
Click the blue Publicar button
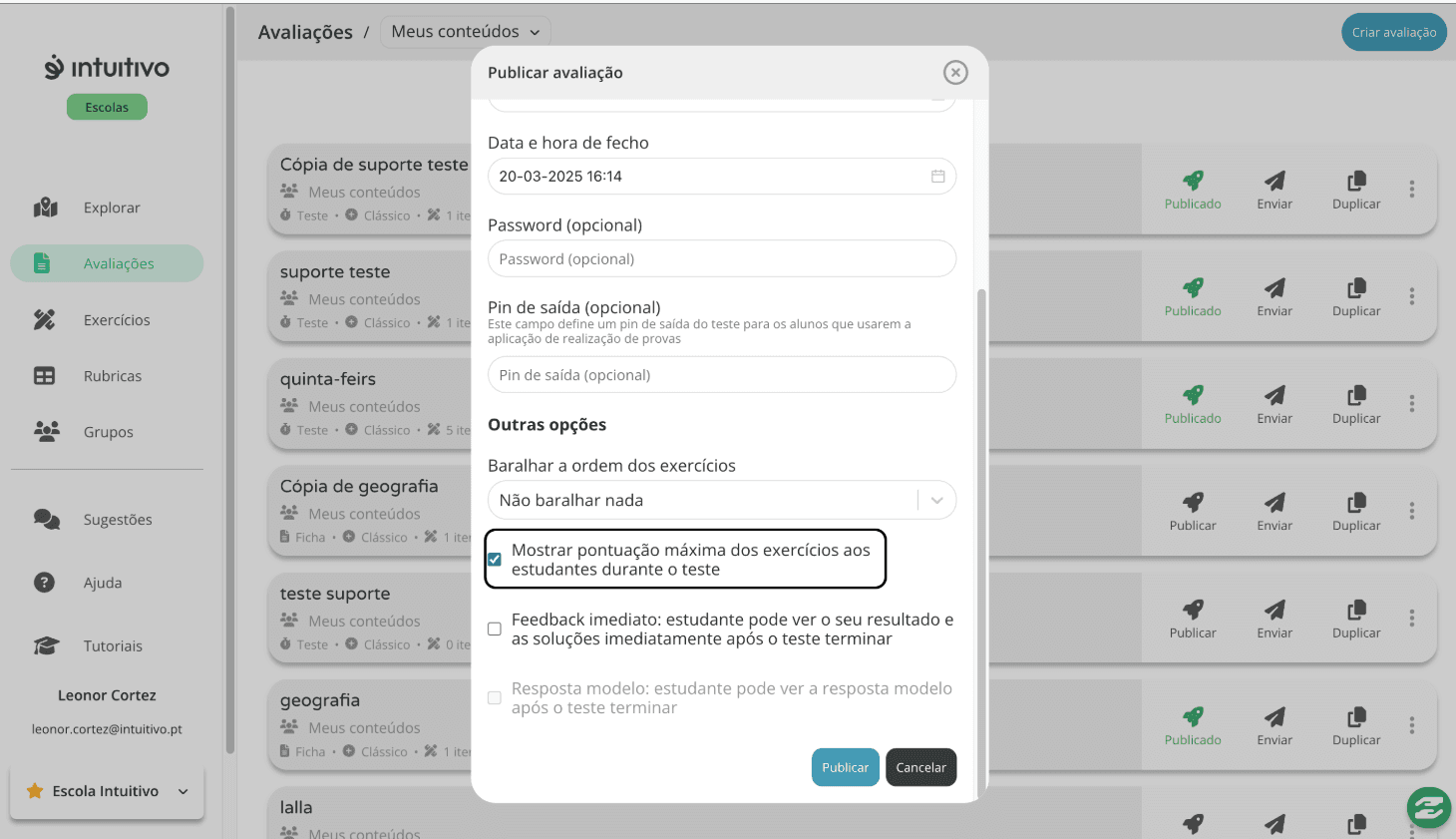tap(845, 767)
